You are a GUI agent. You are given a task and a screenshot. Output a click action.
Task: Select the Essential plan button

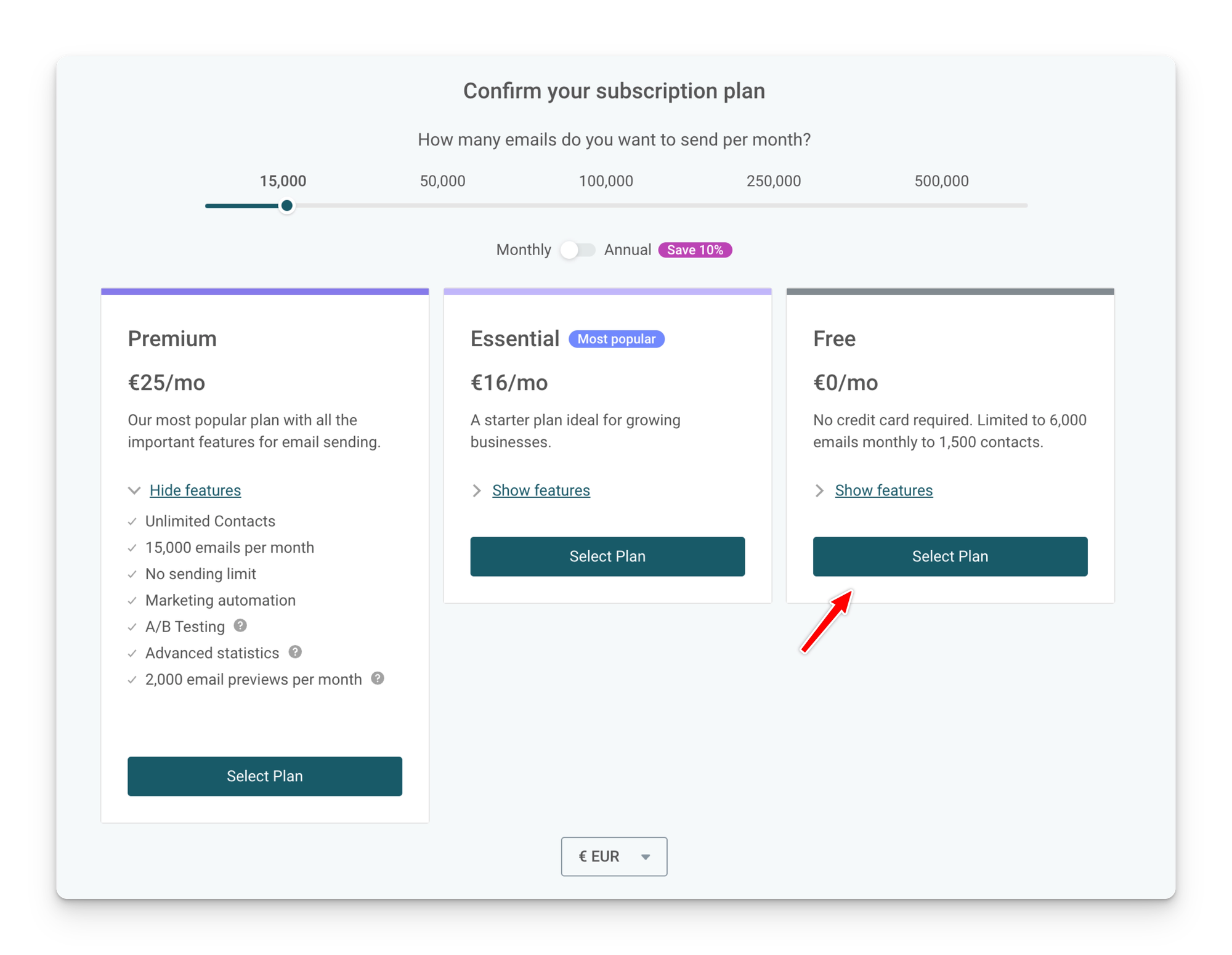tap(607, 556)
